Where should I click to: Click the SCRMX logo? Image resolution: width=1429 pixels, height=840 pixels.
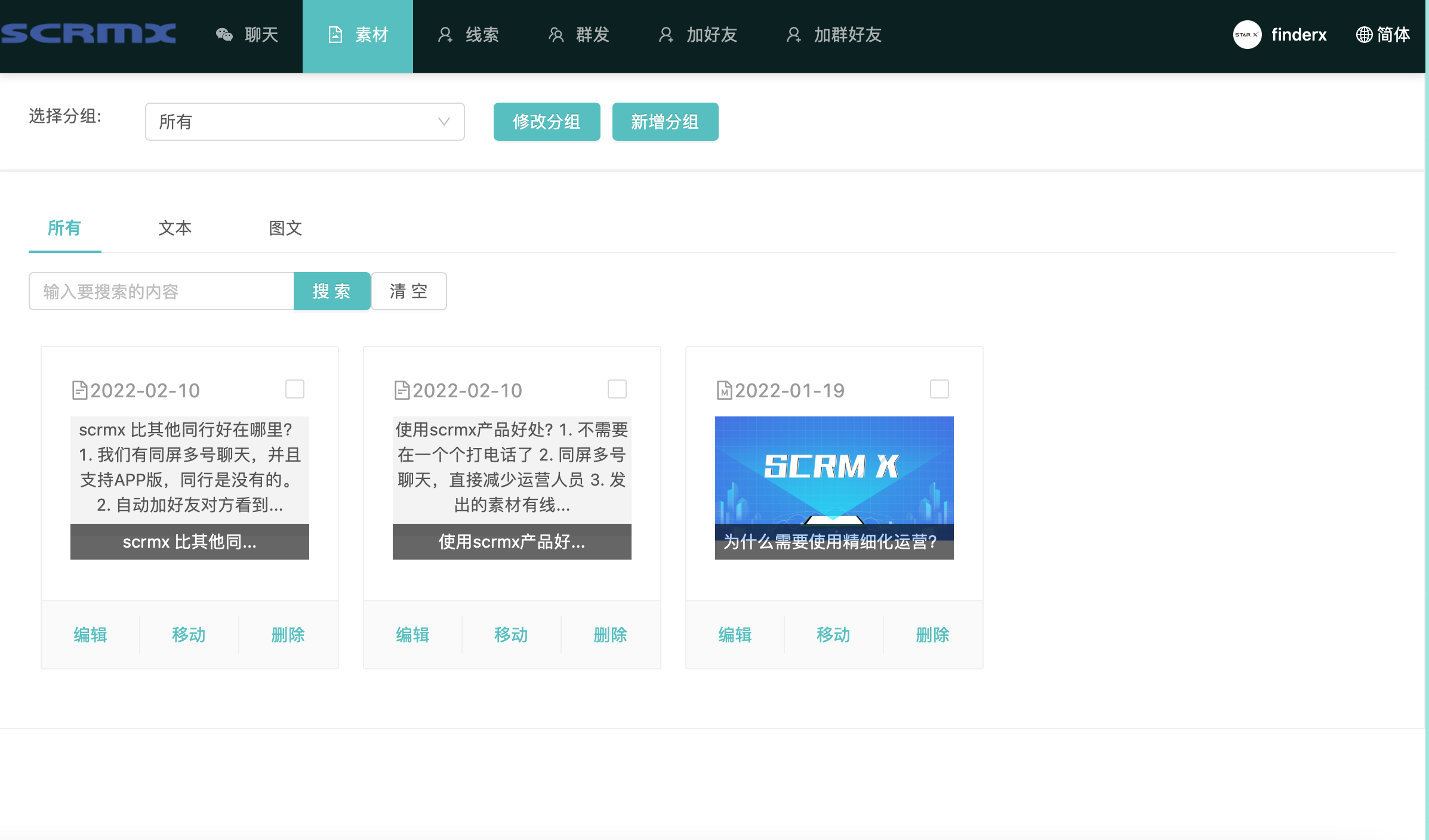pyautogui.click(x=88, y=34)
